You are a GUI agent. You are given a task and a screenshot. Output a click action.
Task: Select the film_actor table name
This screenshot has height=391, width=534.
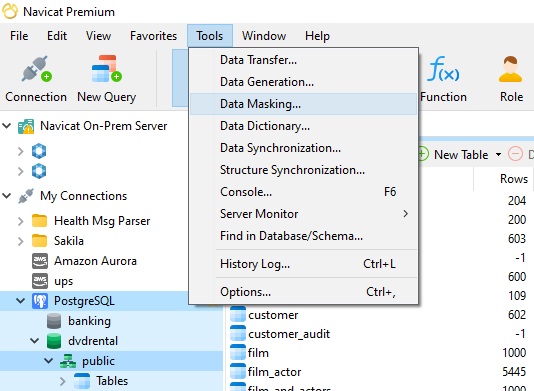pos(274,372)
